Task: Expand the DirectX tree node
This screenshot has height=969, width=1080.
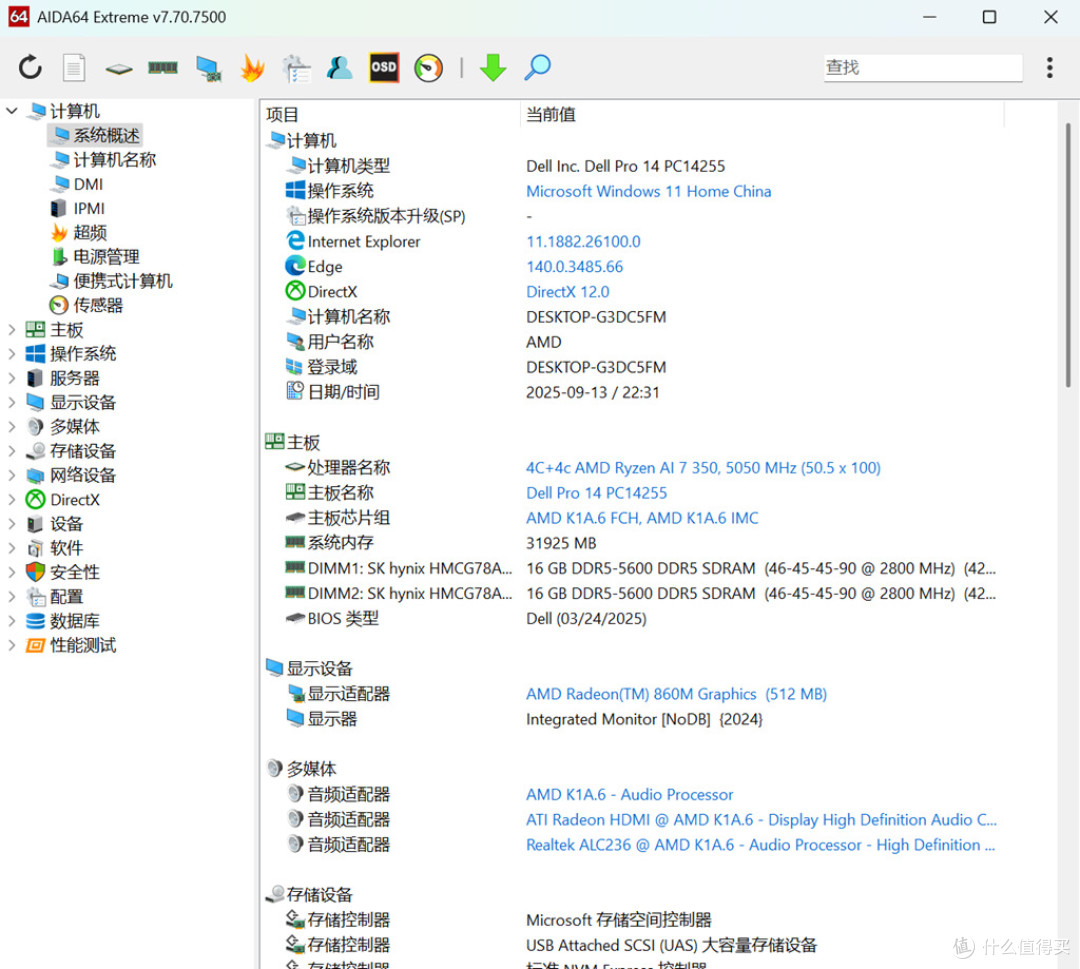Action: click(12, 499)
